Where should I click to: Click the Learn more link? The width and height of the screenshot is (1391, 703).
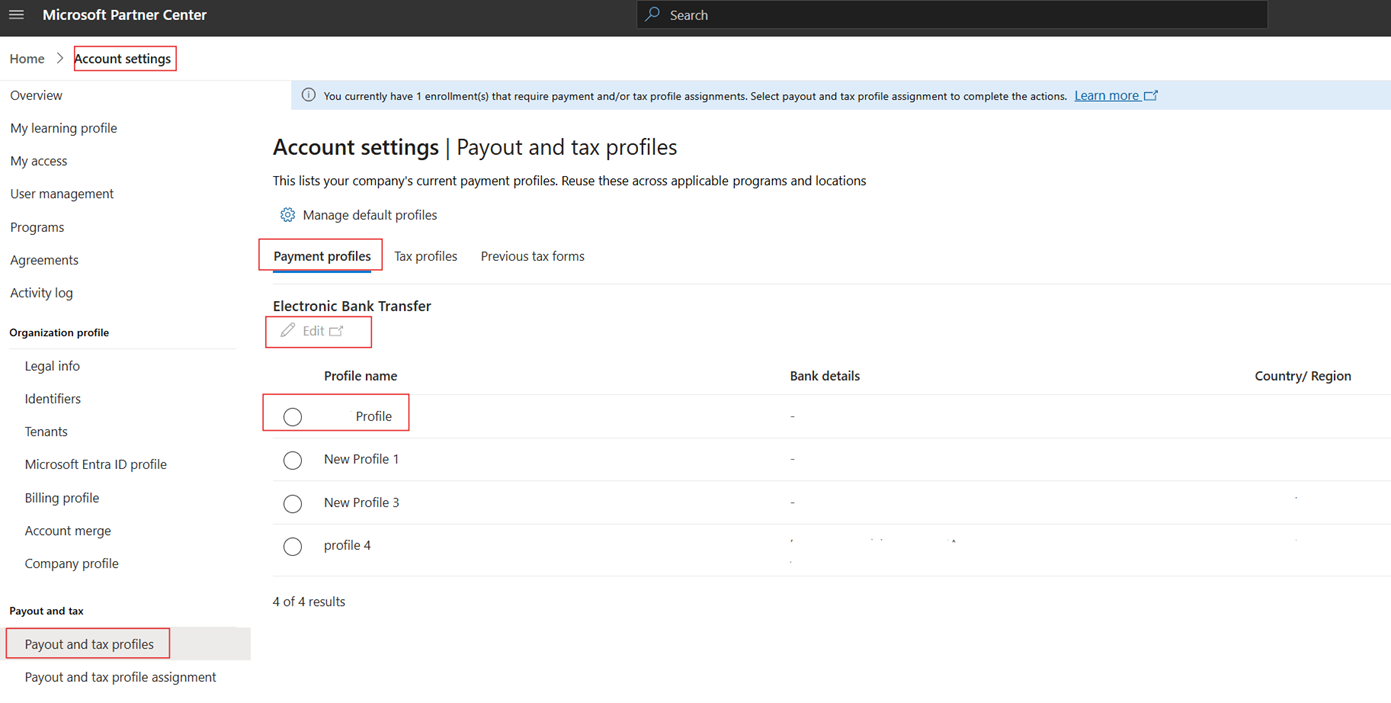(x=1106, y=96)
